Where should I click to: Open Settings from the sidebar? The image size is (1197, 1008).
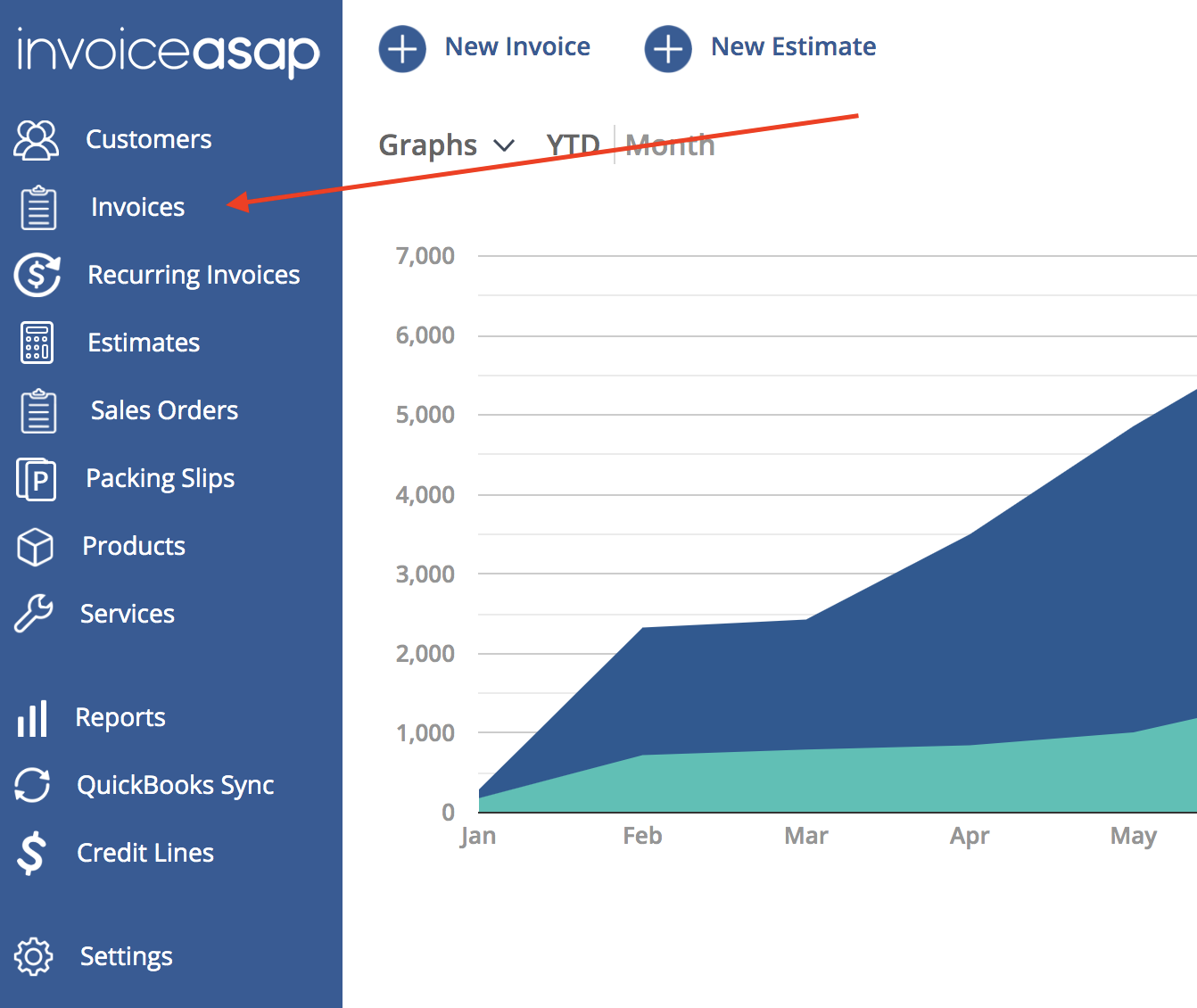(x=127, y=957)
